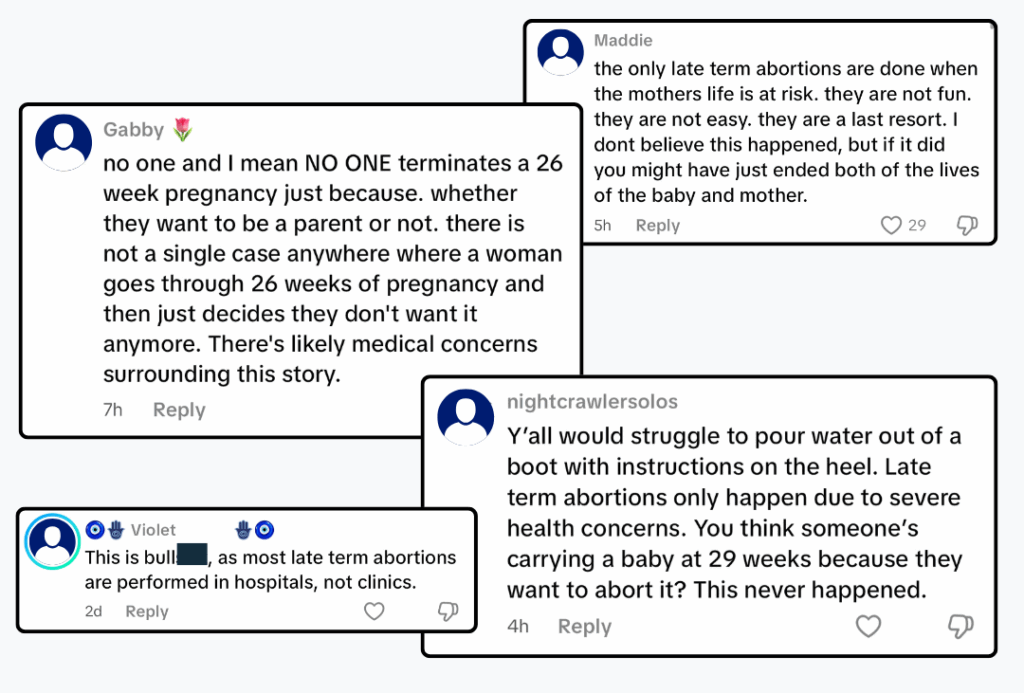Open nightcrawlersolos's avatar
The width and height of the screenshot is (1024, 693).
click(466, 417)
